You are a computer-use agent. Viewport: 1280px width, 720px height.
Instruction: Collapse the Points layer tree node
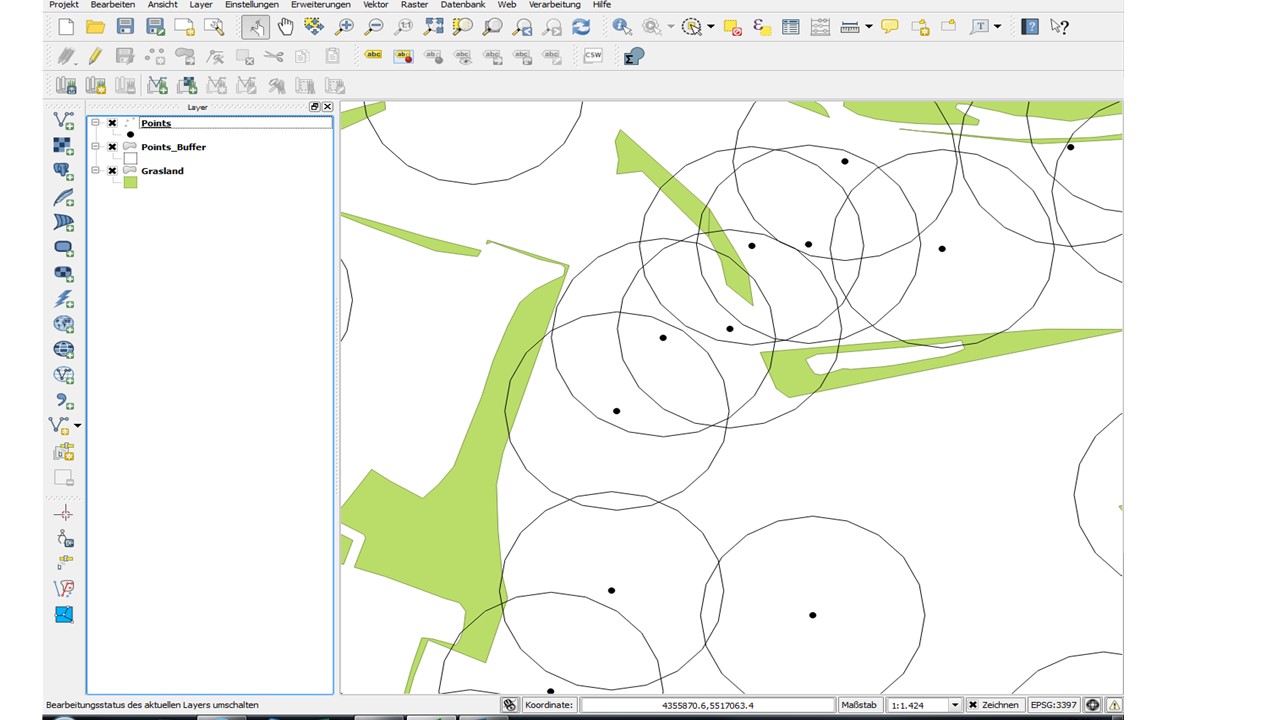(96, 123)
